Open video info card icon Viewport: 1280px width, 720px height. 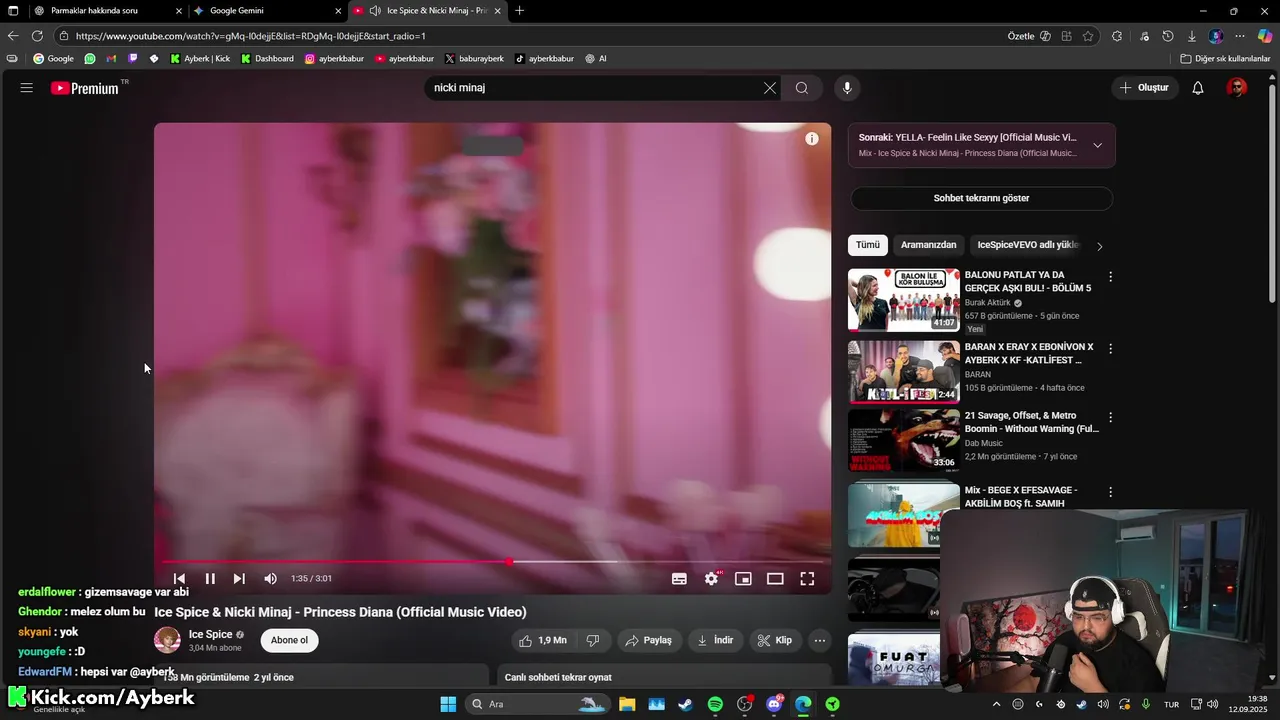[x=812, y=139]
